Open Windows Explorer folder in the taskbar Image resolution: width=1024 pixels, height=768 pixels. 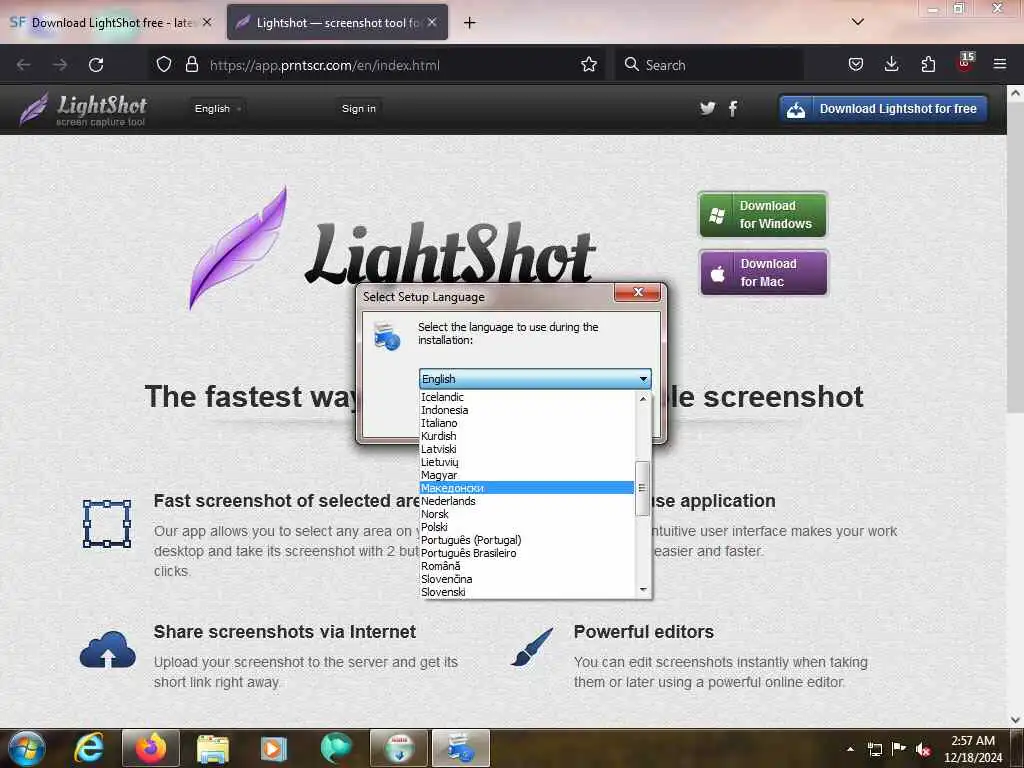pyautogui.click(x=213, y=748)
